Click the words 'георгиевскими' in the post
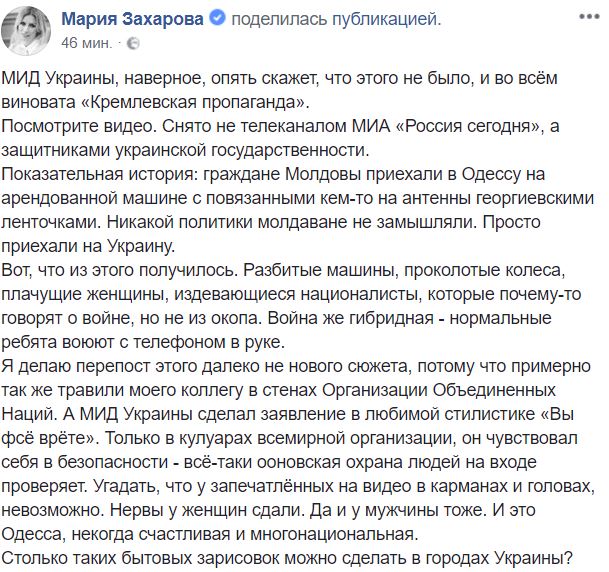Screen dimensions: 609x572 click(x=535, y=198)
